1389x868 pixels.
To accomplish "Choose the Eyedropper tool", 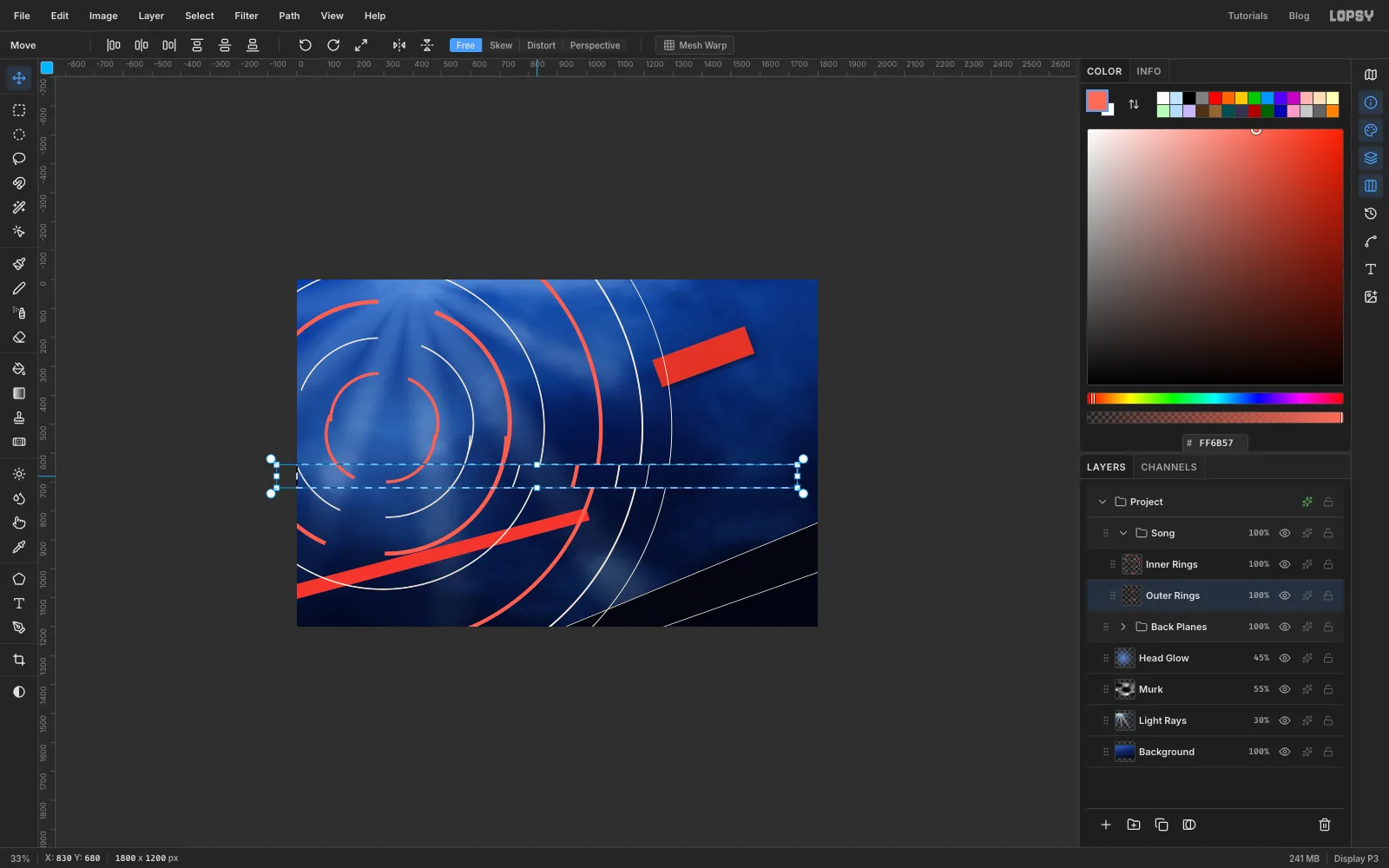I will coord(19,547).
